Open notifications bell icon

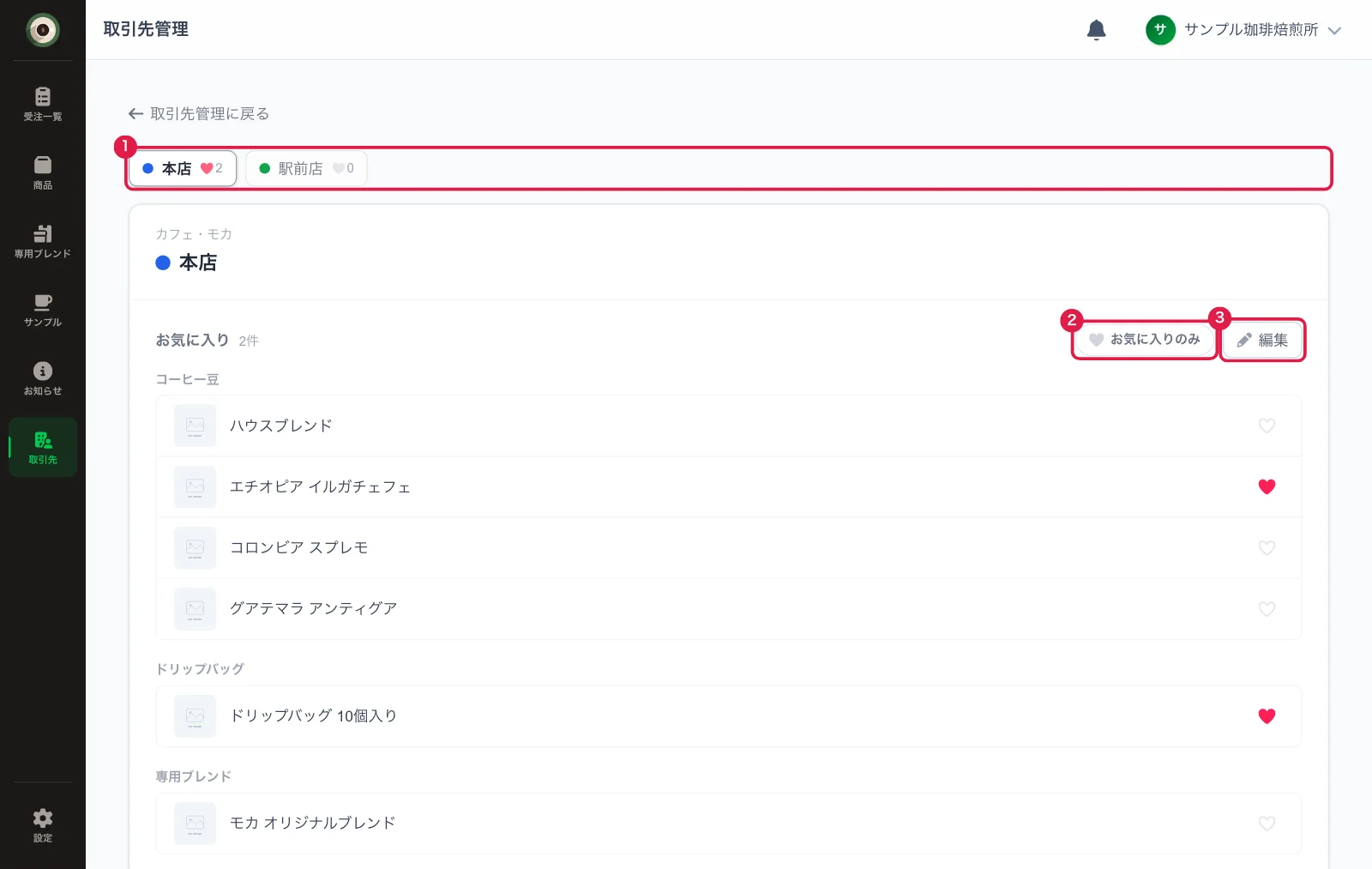(x=1096, y=30)
